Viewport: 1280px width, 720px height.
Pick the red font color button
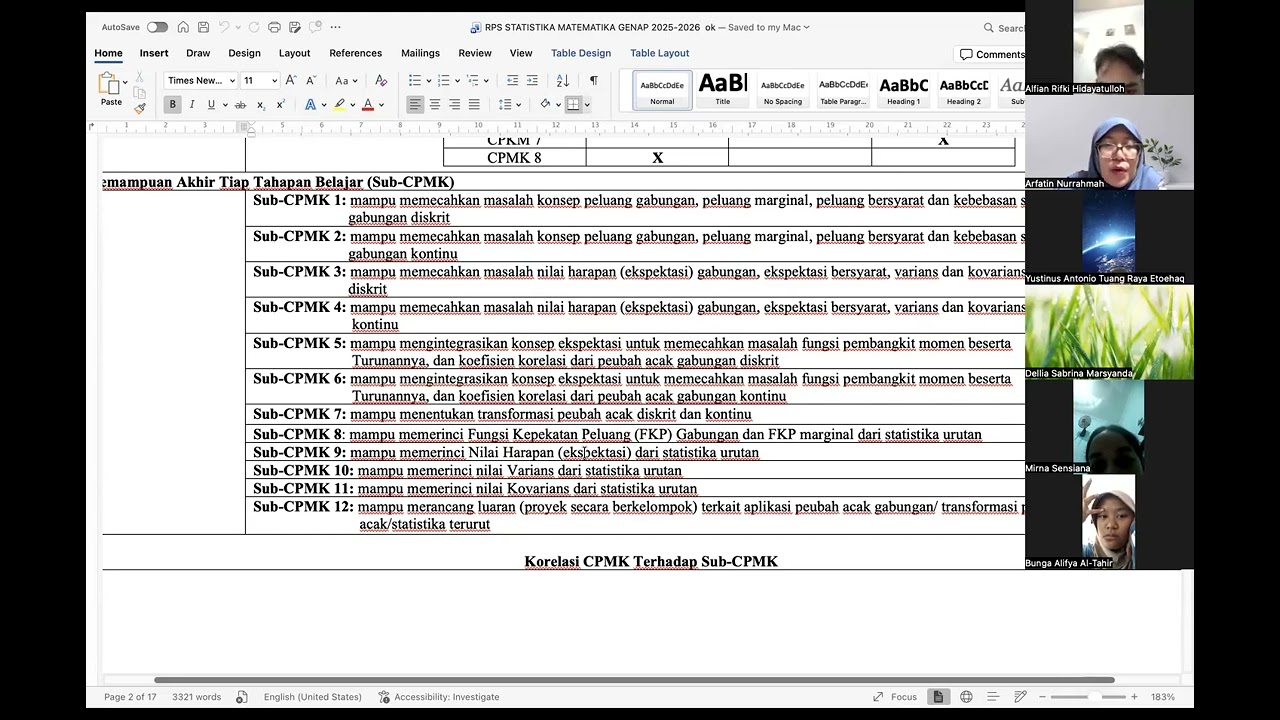[x=368, y=104]
